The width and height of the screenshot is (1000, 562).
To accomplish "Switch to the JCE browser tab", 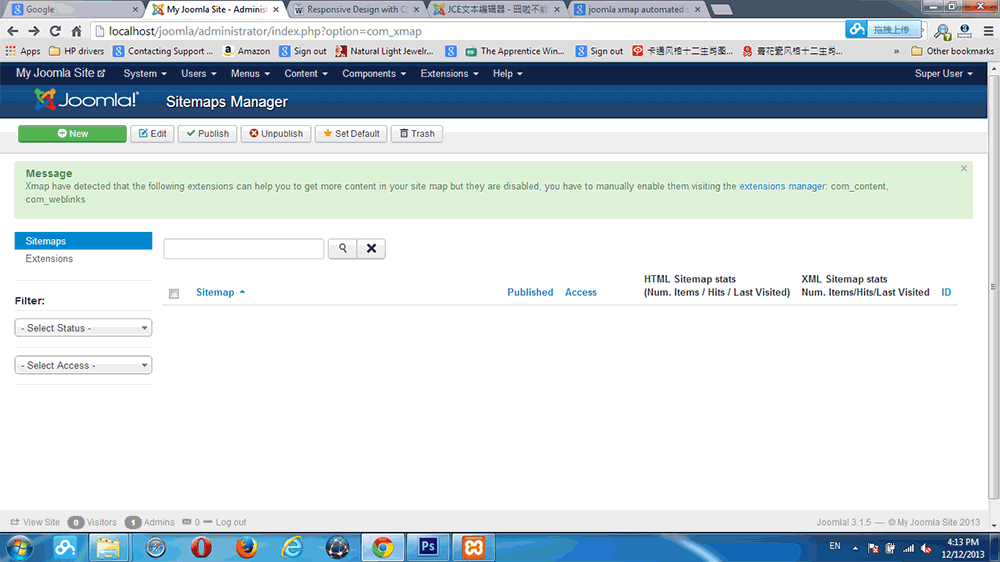I will point(497,10).
